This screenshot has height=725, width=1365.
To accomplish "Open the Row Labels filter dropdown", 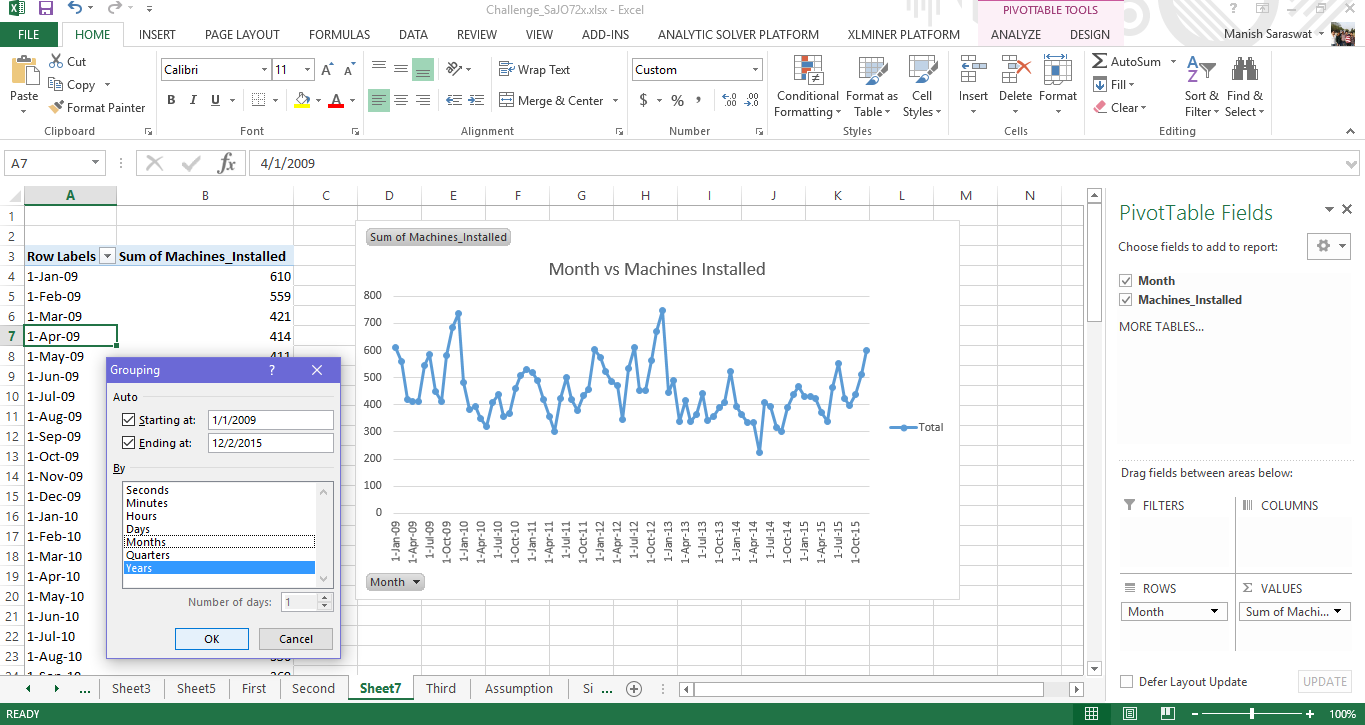I will click(x=107, y=257).
